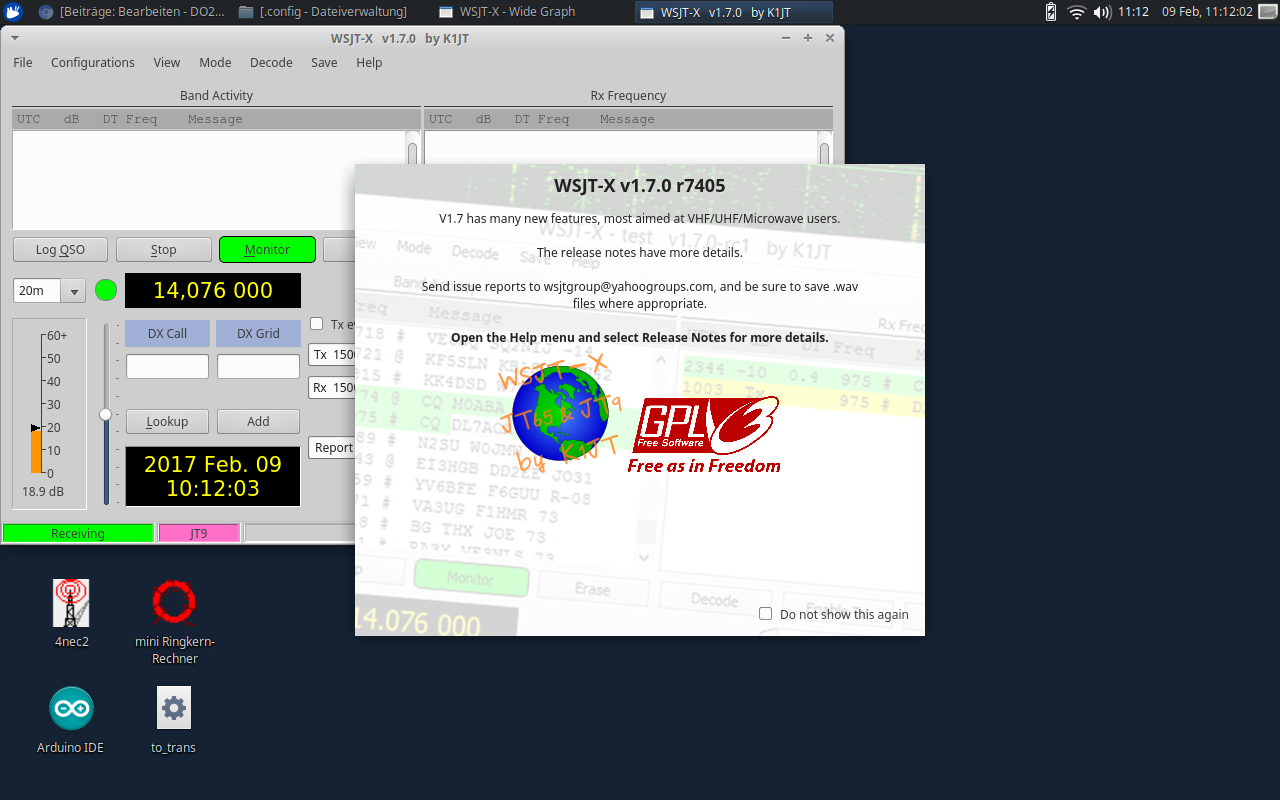Click the Wi-Fi status tray icon

(1076, 12)
